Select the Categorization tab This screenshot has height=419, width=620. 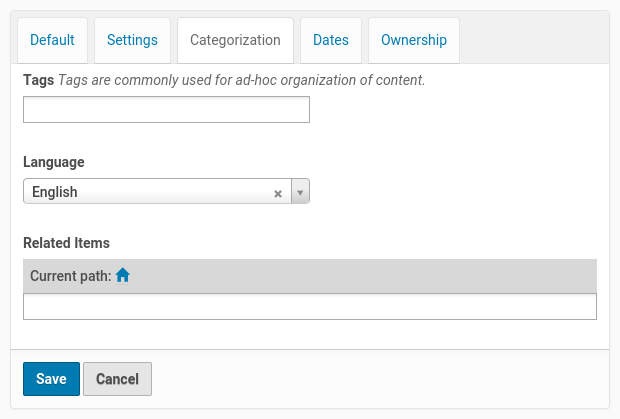235,41
